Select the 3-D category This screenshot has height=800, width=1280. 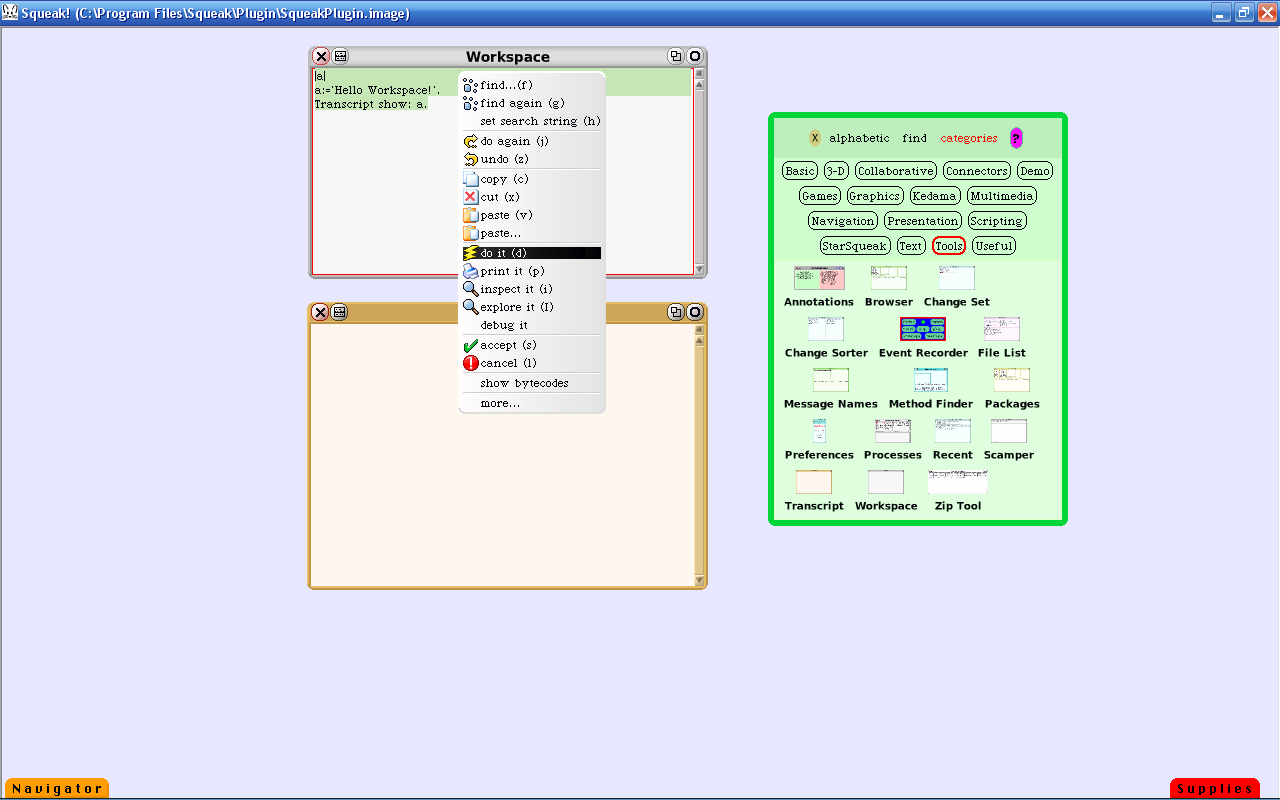[836, 171]
